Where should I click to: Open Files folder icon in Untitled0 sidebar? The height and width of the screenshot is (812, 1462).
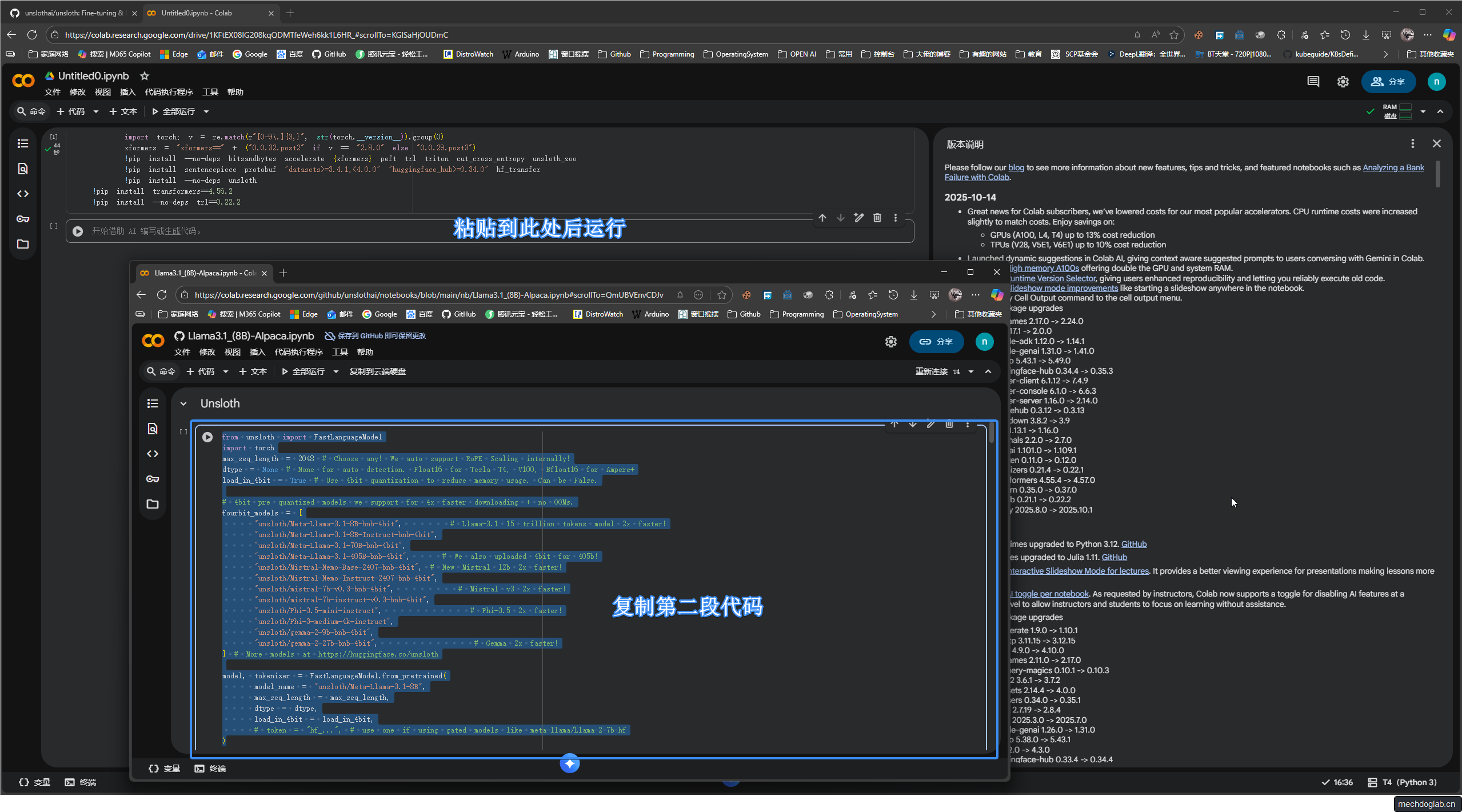(23, 244)
